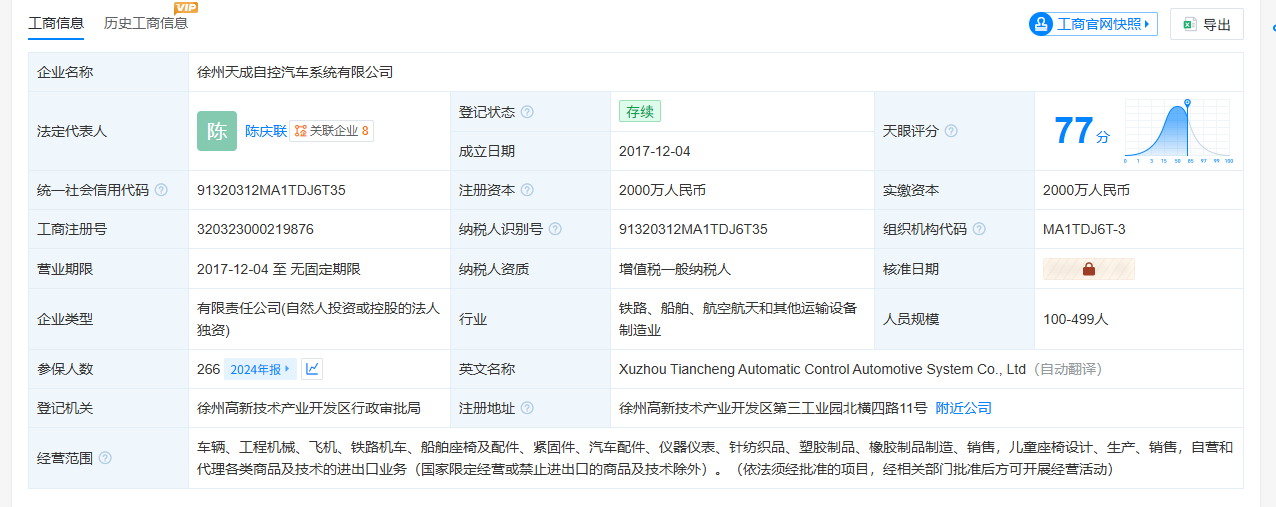Select 注册资本 value 2000万人民币
This screenshot has height=507, width=1276.
point(662,190)
